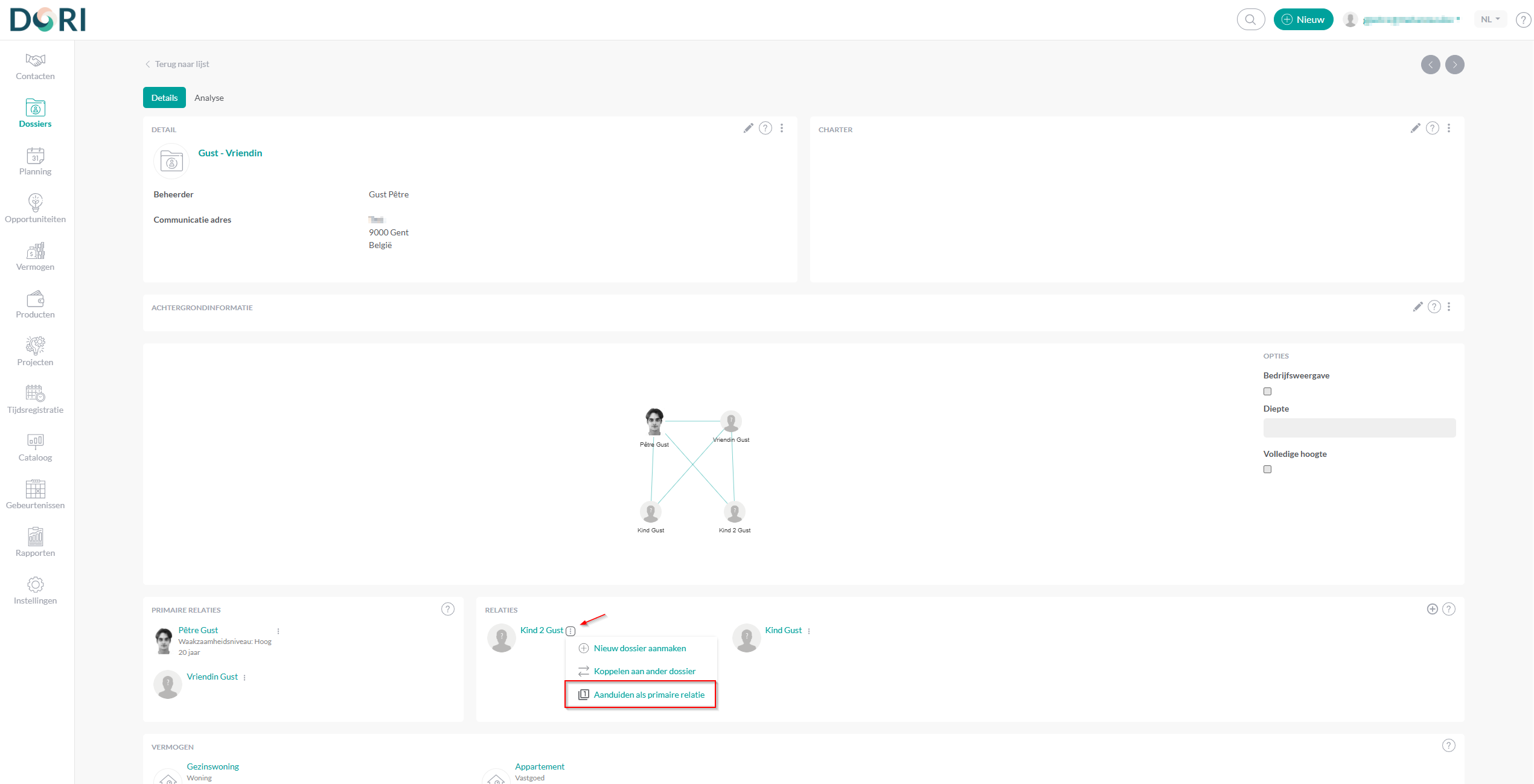This screenshot has width=1534, height=784.
Task: Go to Tijdsregistratie in the sidebar
Action: coord(35,400)
